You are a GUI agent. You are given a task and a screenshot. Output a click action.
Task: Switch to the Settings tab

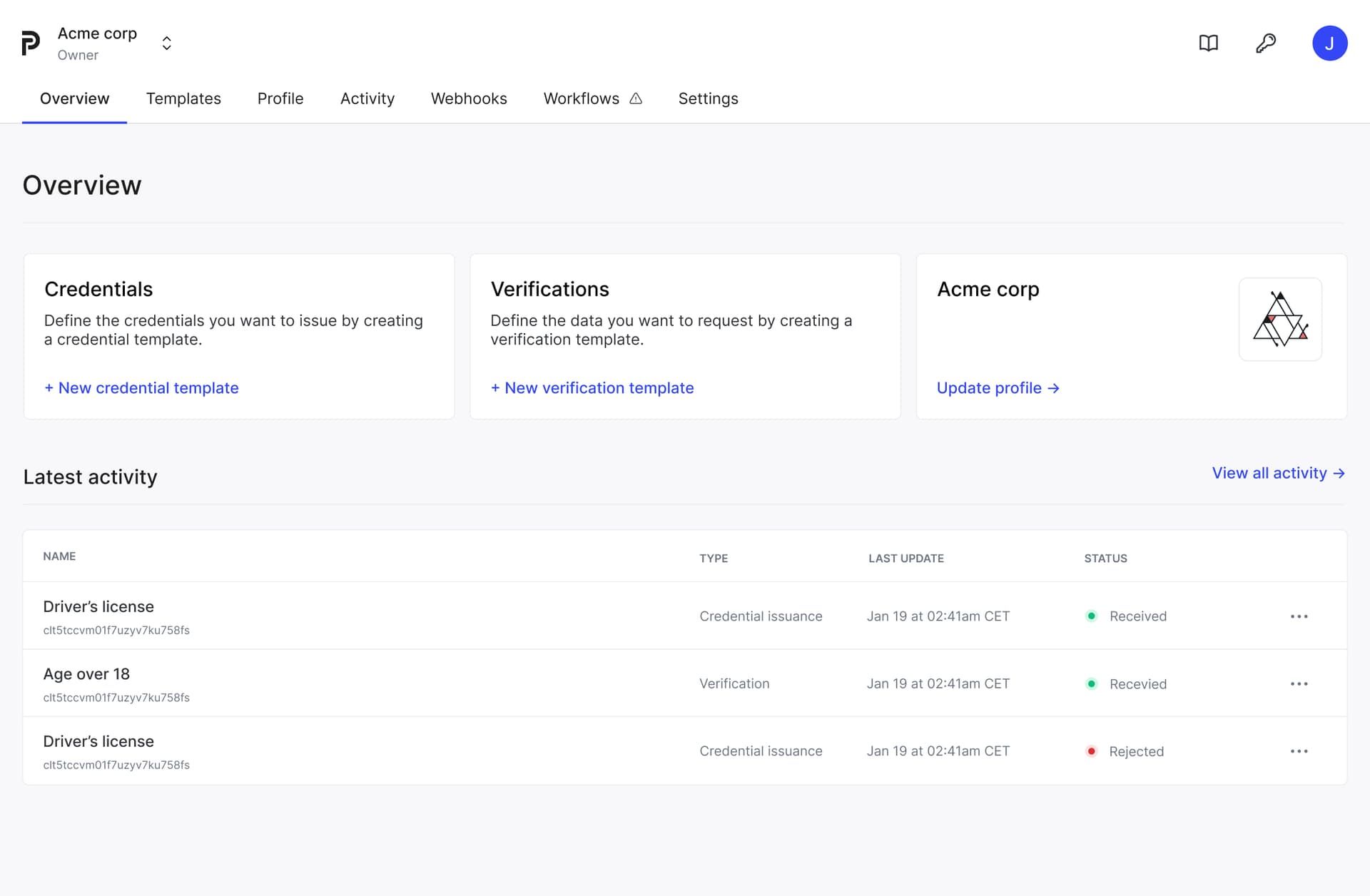click(x=708, y=98)
